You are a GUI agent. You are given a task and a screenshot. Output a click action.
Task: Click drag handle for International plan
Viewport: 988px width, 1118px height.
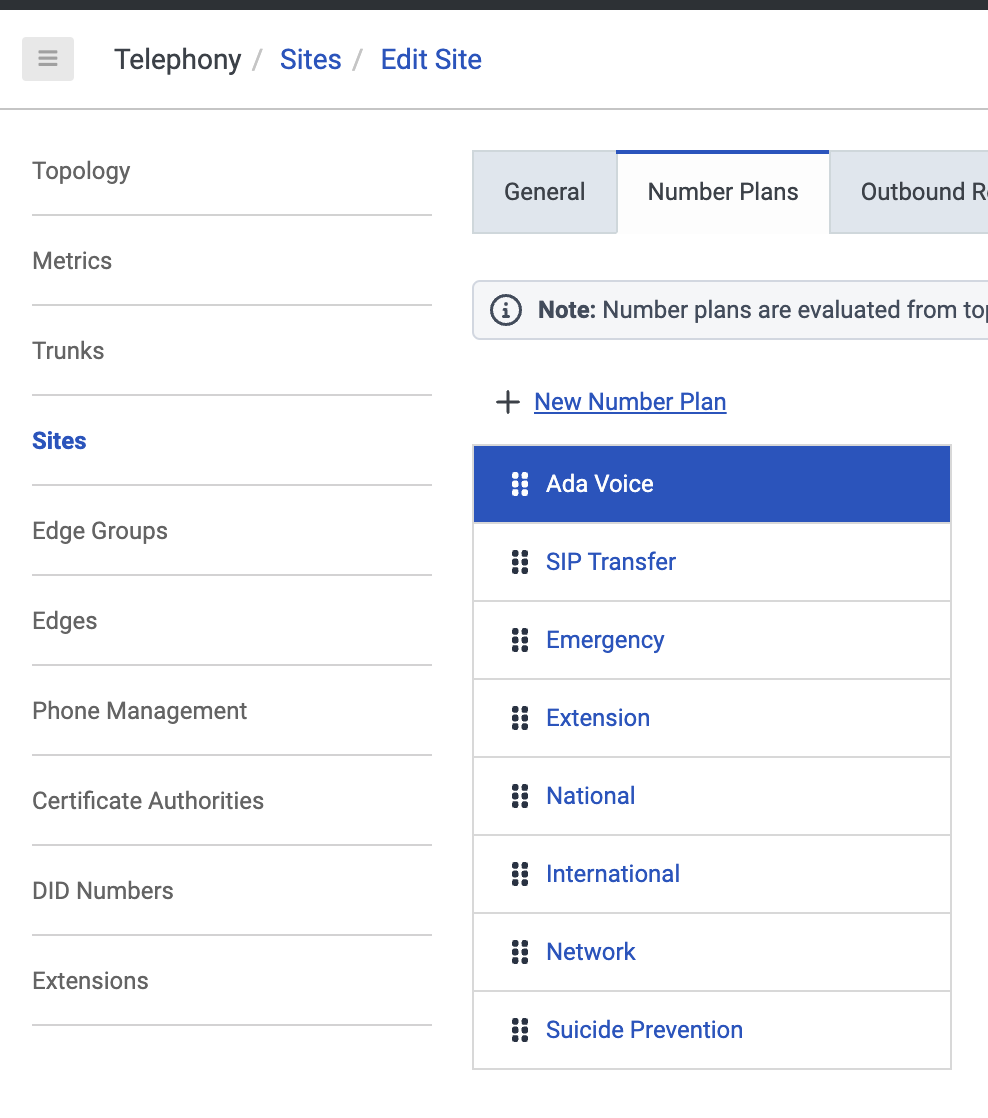pyautogui.click(x=519, y=874)
